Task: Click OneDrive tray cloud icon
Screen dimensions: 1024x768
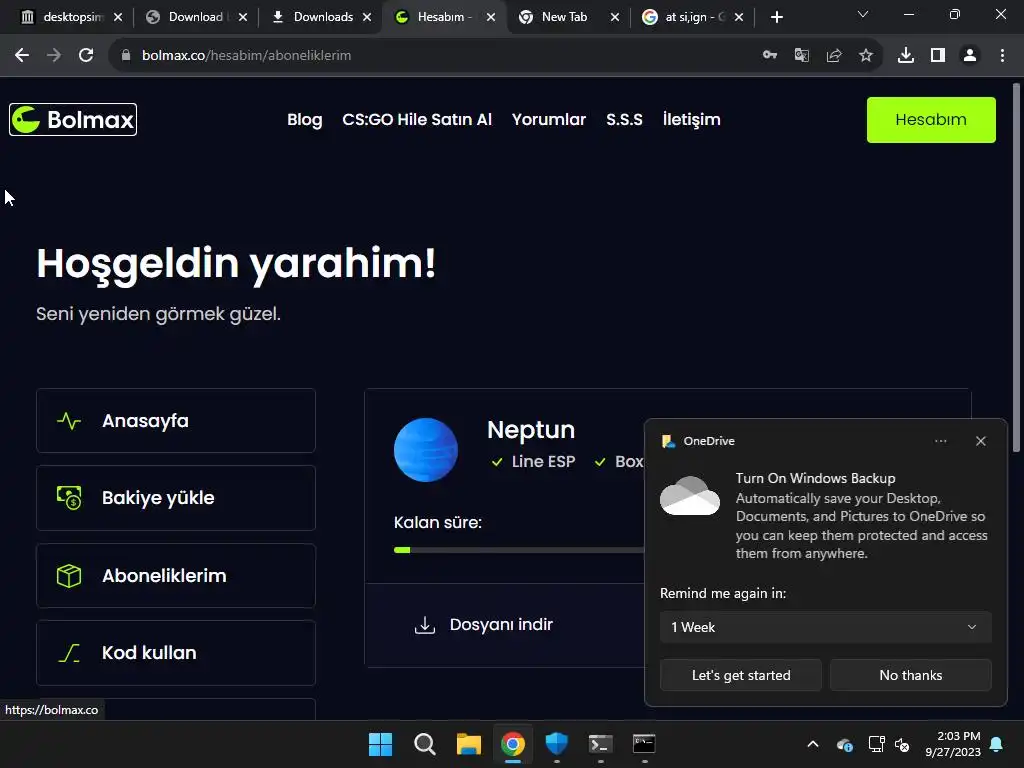Action: pos(844,744)
